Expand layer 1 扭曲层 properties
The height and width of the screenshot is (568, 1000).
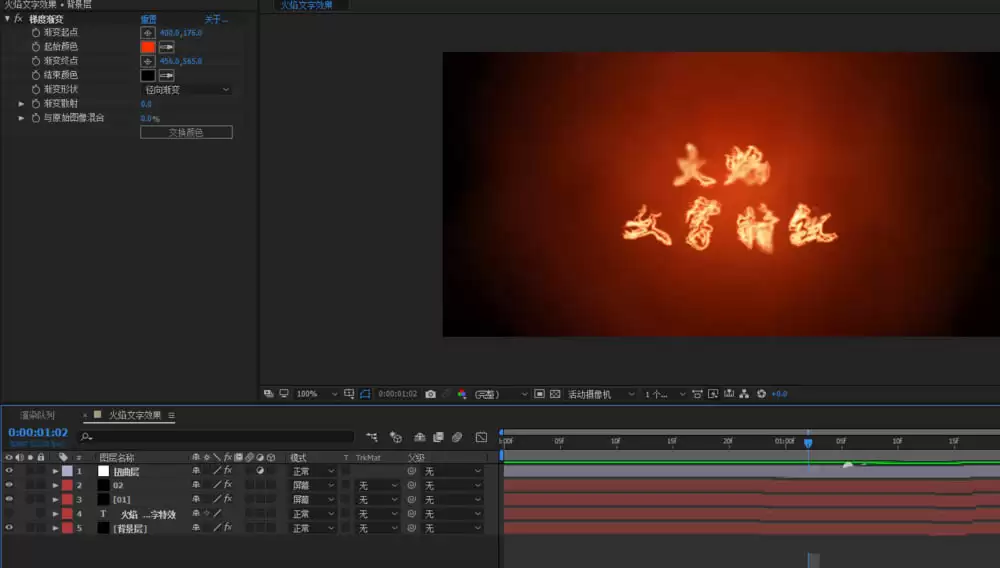click(55, 471)
